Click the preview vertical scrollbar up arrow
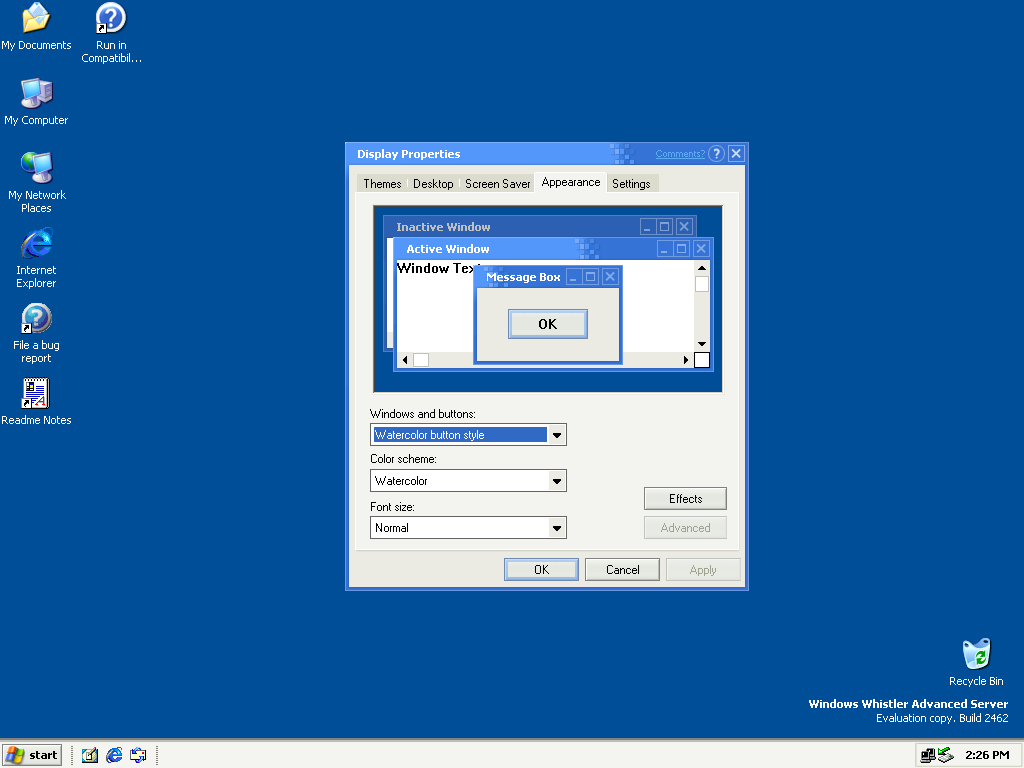The image size is (1024, 768). pyautogui.click(x=702, y=268)
